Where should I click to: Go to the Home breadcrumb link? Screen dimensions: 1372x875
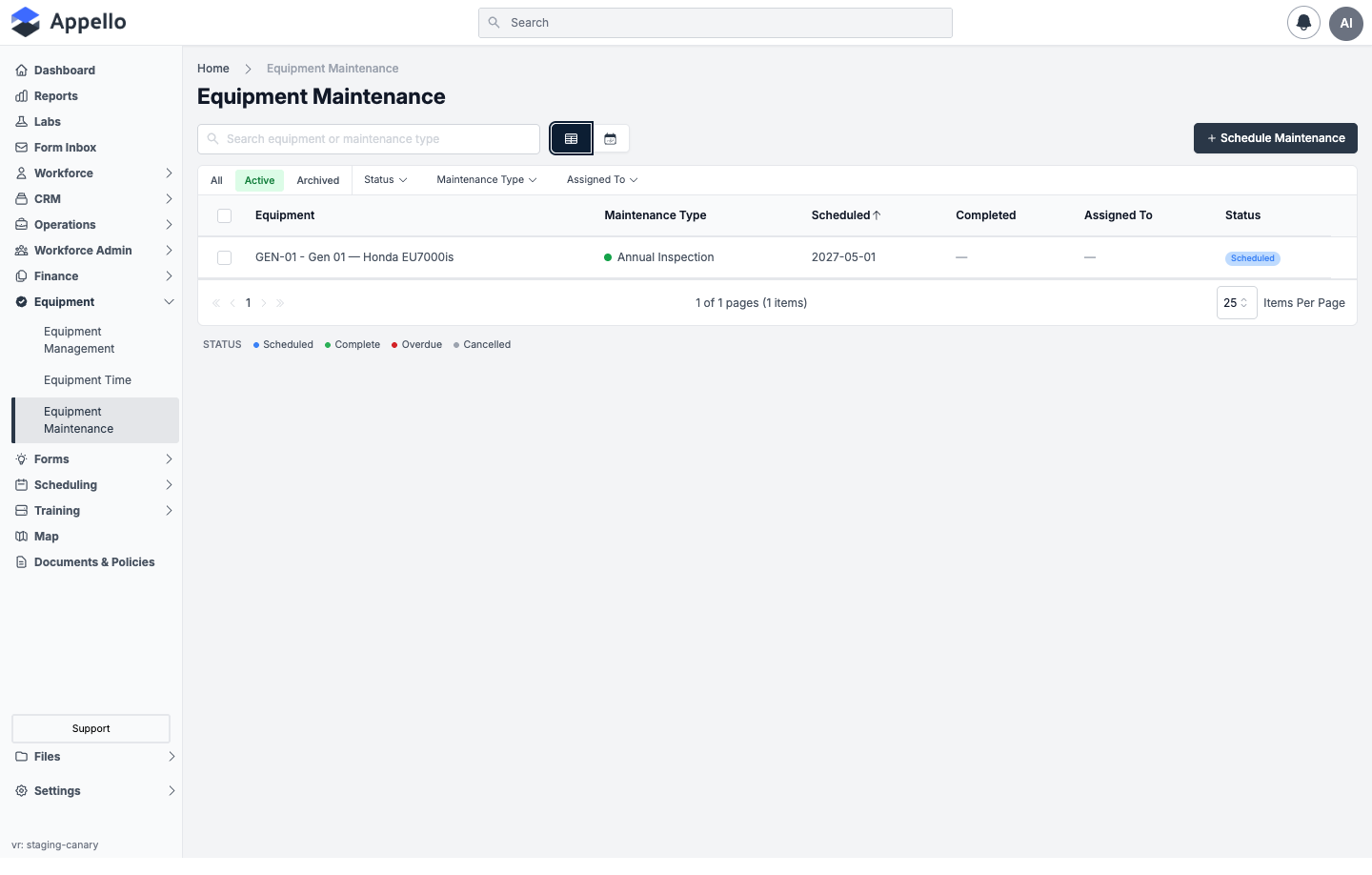click(213, 69)
